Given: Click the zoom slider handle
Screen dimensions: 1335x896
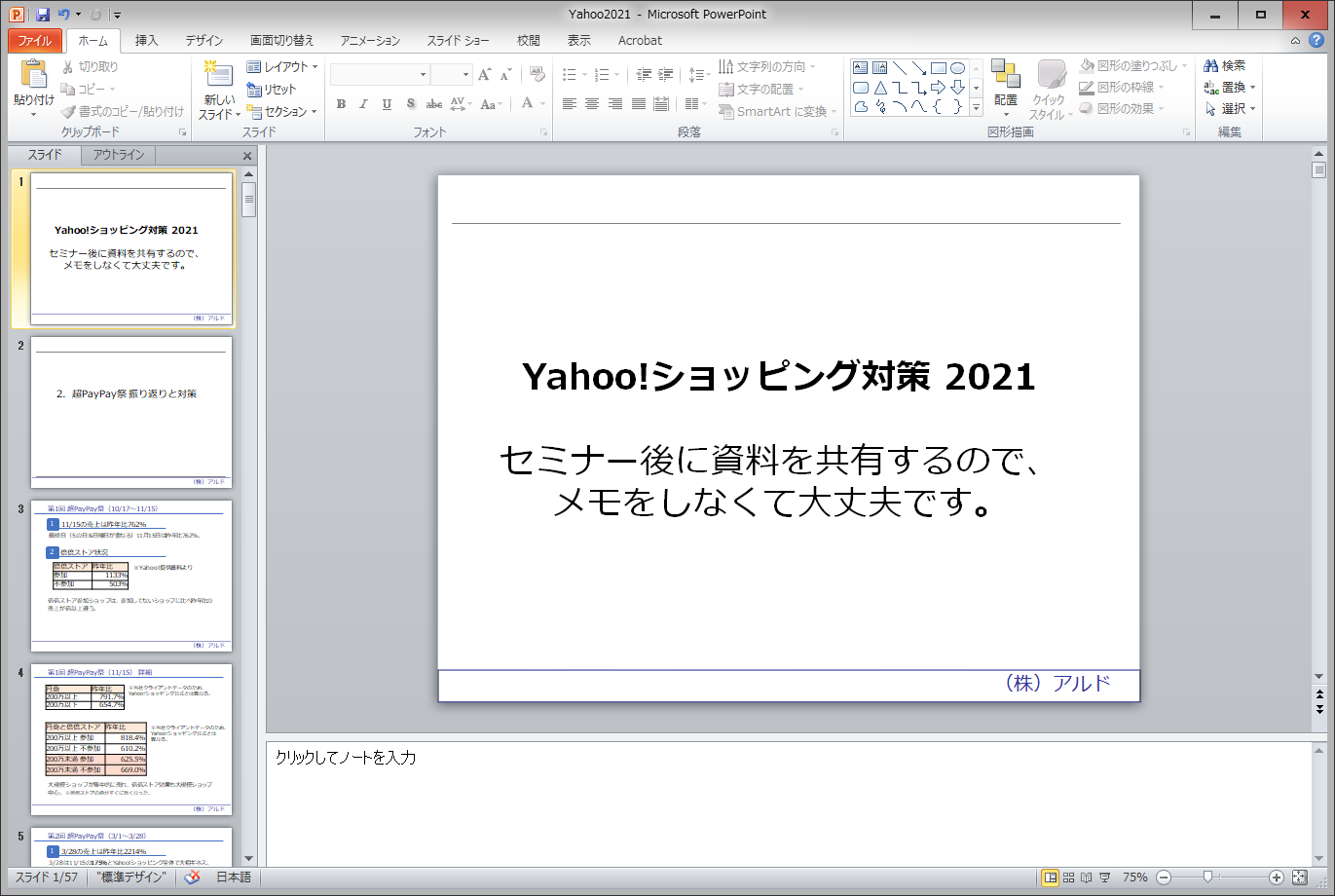Looking at the screenshot, I should pyautogui.click(x=1207, y=877).
